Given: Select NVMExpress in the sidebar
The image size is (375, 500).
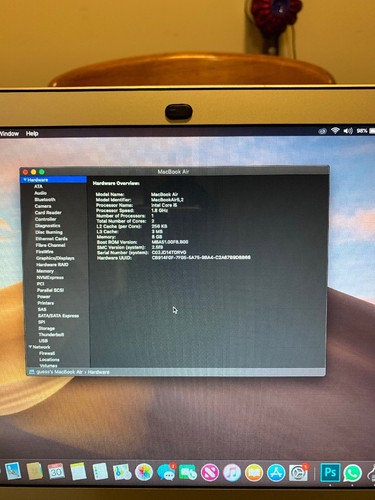Looking at the screenshot, I should pyautogui.click(x=50, y=277).
